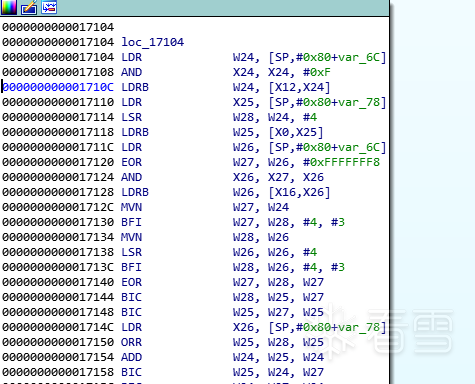Click EOR mnemonic at address 17140

click(x=131, y=282)
